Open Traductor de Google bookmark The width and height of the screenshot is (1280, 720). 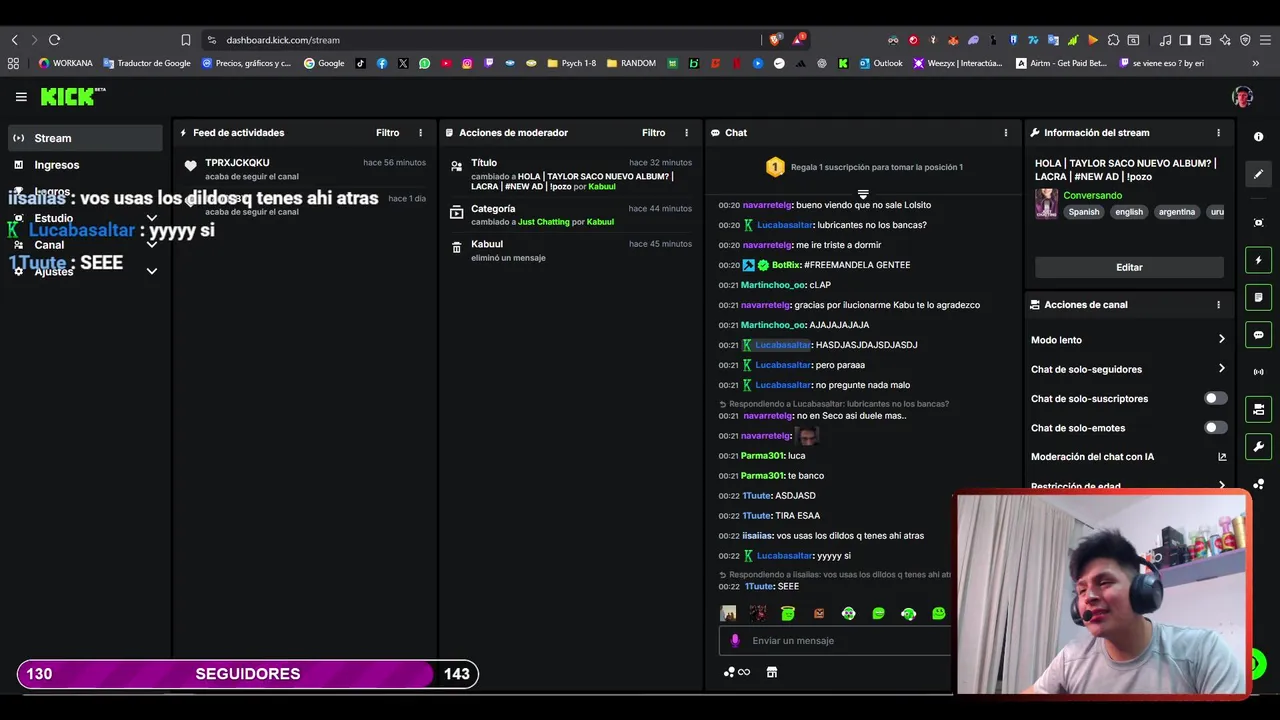point(146,63)
